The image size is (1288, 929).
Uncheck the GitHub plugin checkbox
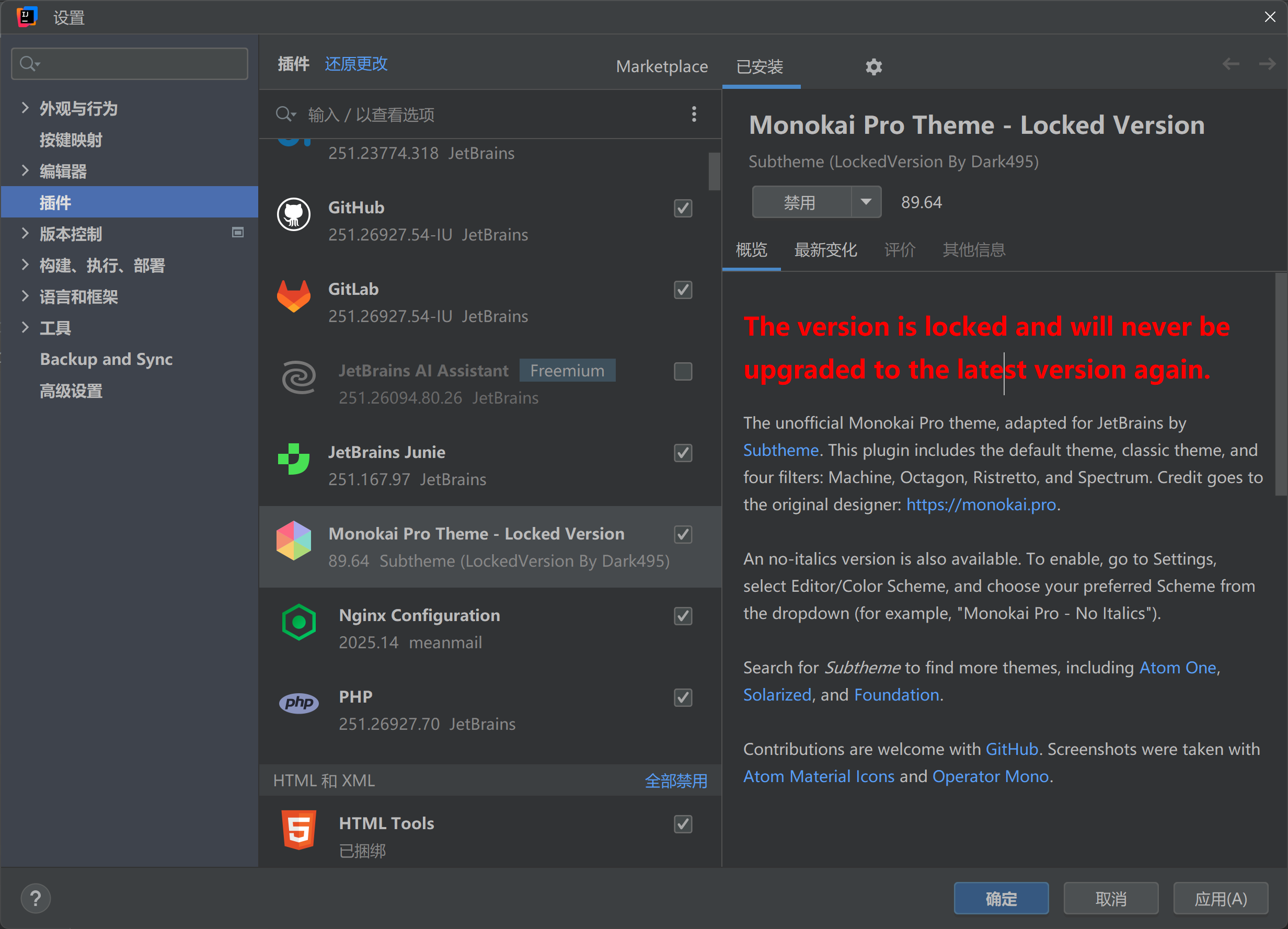click(x=683, y=209)
